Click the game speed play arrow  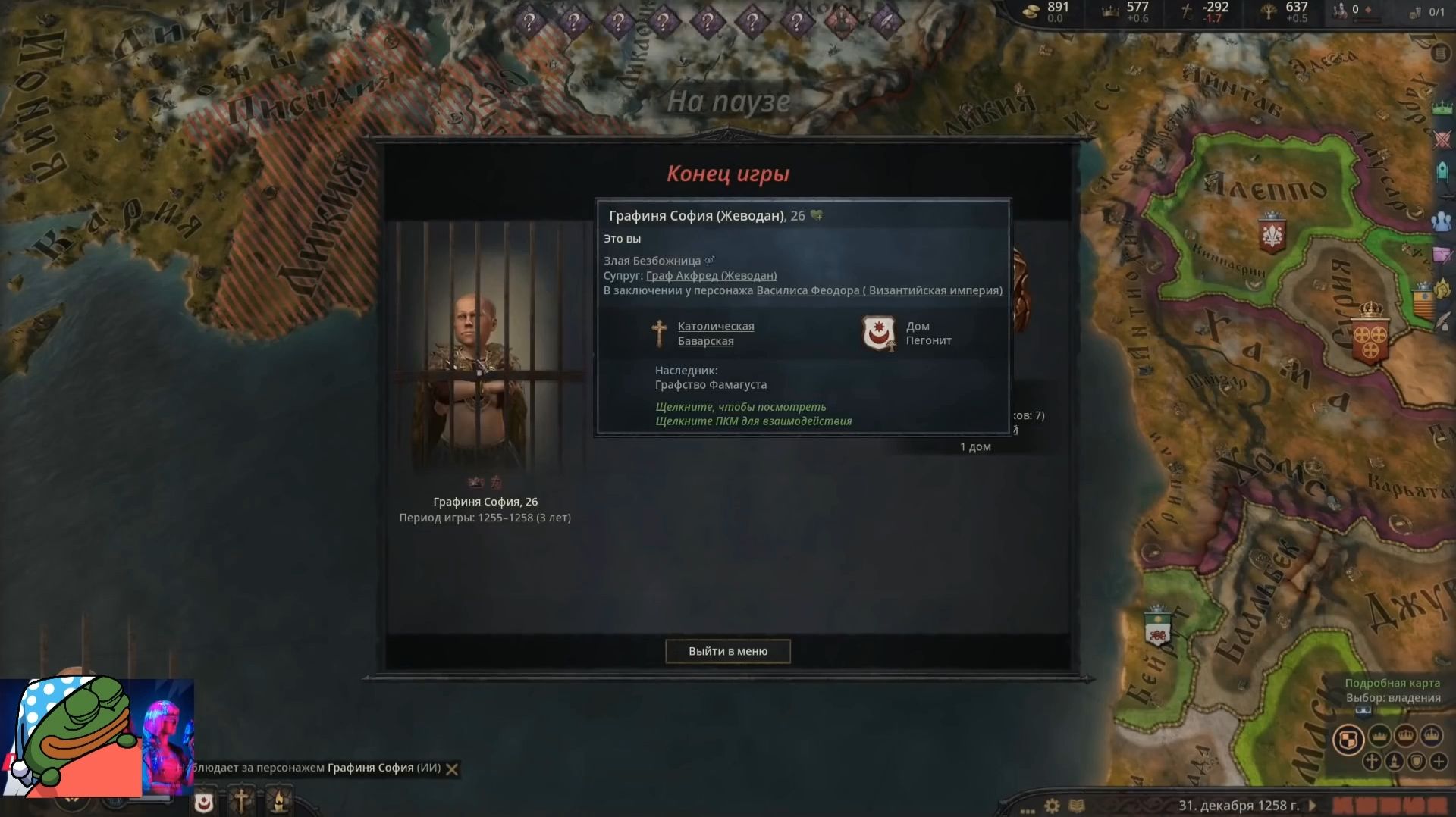point(1313,806)
